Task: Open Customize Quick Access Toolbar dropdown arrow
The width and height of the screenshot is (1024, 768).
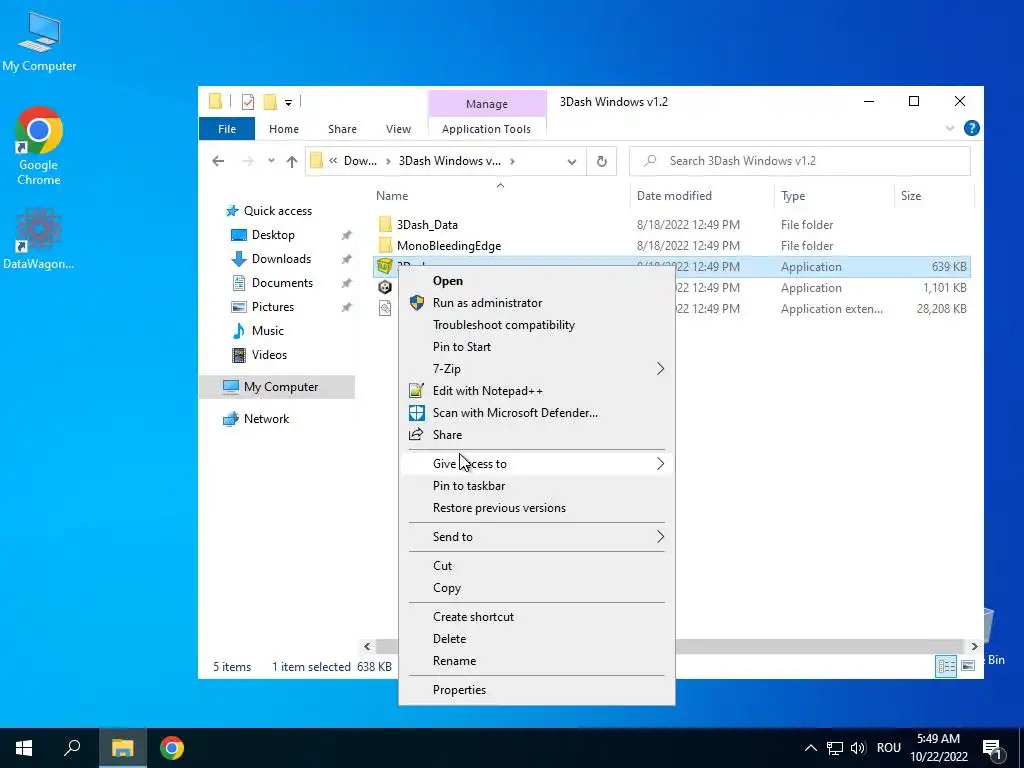Action: pos(288,103)
